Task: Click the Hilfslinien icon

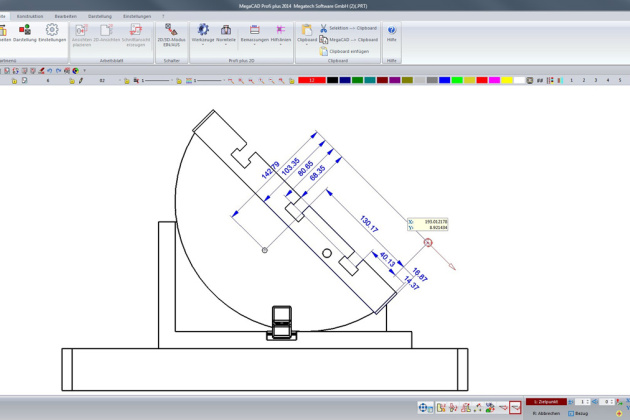Action: point(279,34)
